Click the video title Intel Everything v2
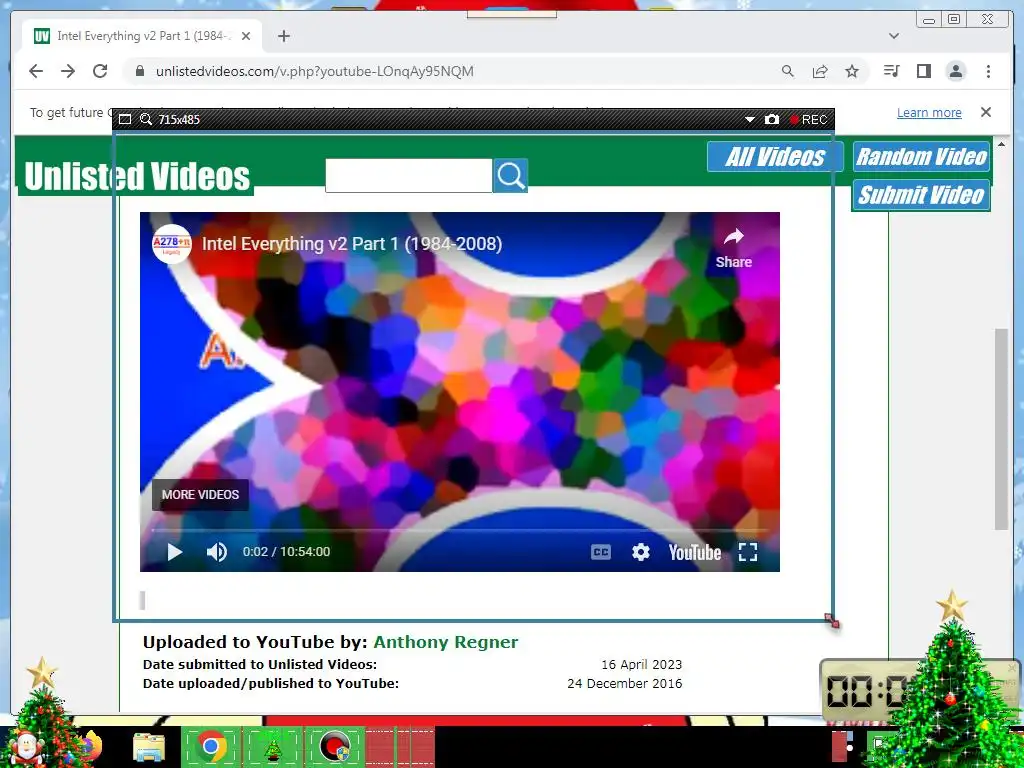The width and height of the screenshot is (1024, 768). pos(352,244)
